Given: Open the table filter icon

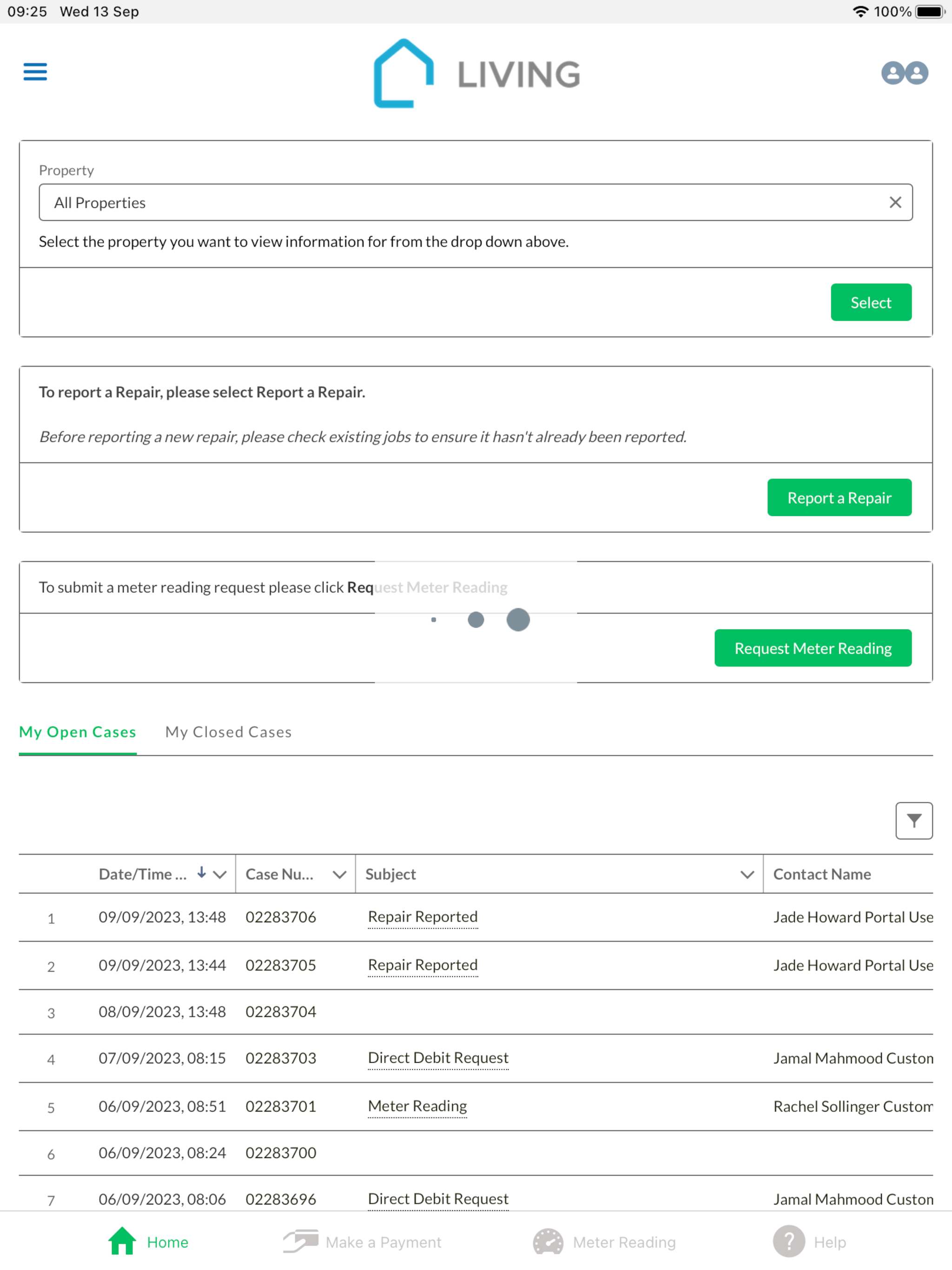Looking at the screenshot, I should pos(913,820).
